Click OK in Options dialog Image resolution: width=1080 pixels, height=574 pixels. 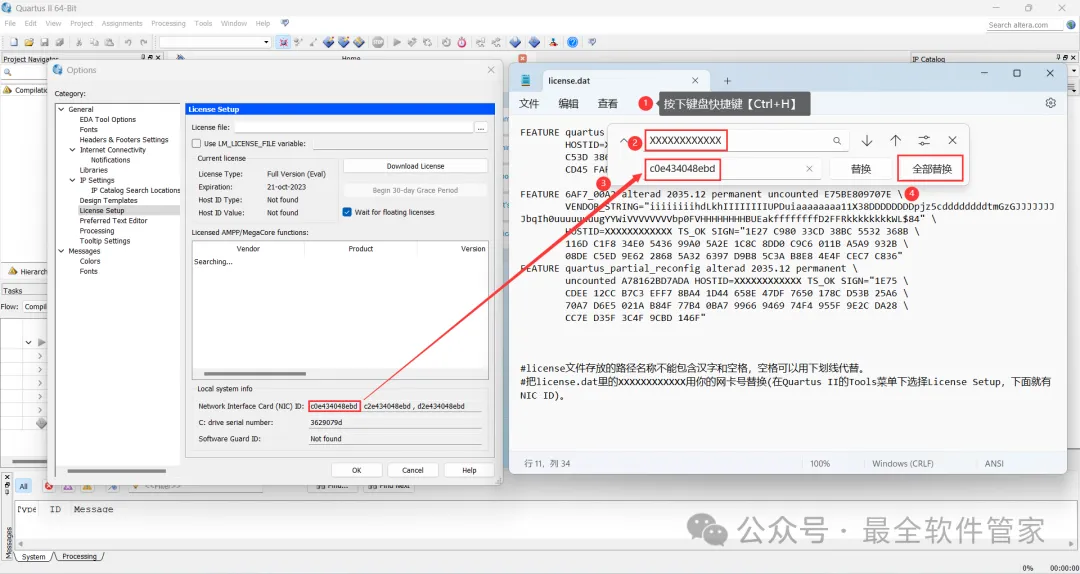point(356,470)
